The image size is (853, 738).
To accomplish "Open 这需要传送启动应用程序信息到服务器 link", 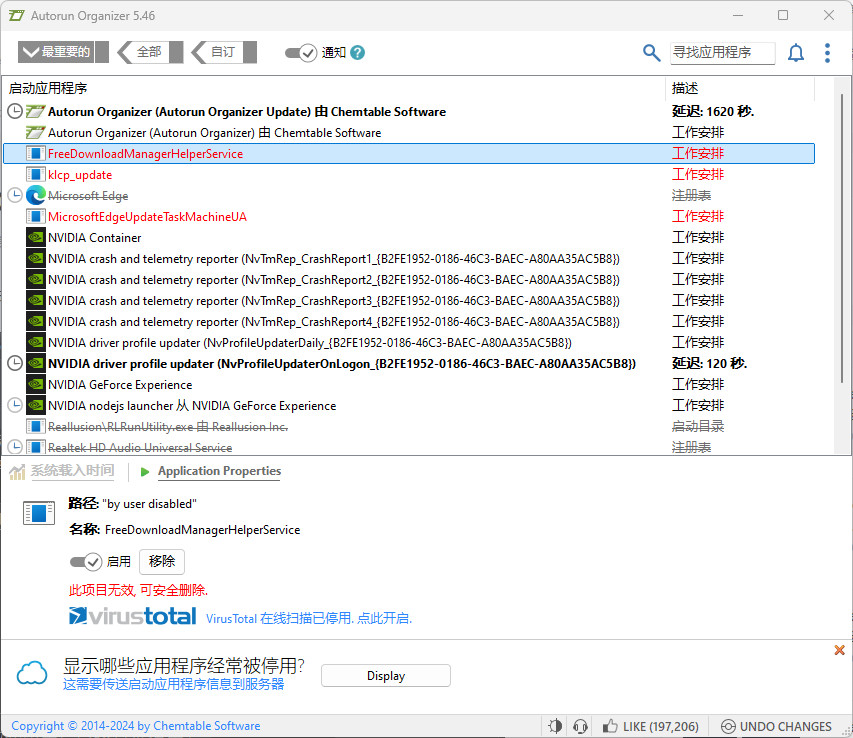I will pos(174,684).
